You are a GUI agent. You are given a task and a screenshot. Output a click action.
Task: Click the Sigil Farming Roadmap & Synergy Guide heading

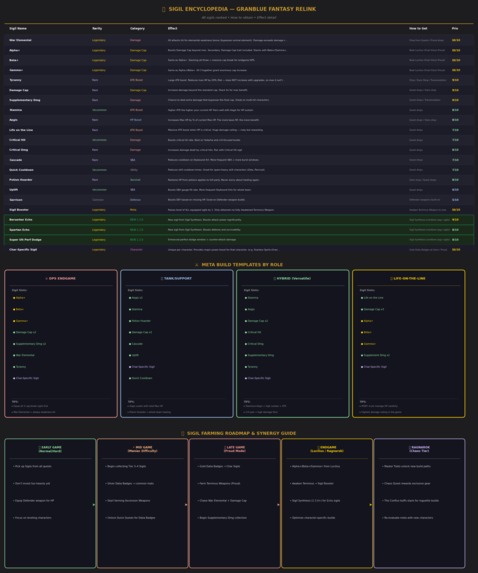tap(239, 433)
